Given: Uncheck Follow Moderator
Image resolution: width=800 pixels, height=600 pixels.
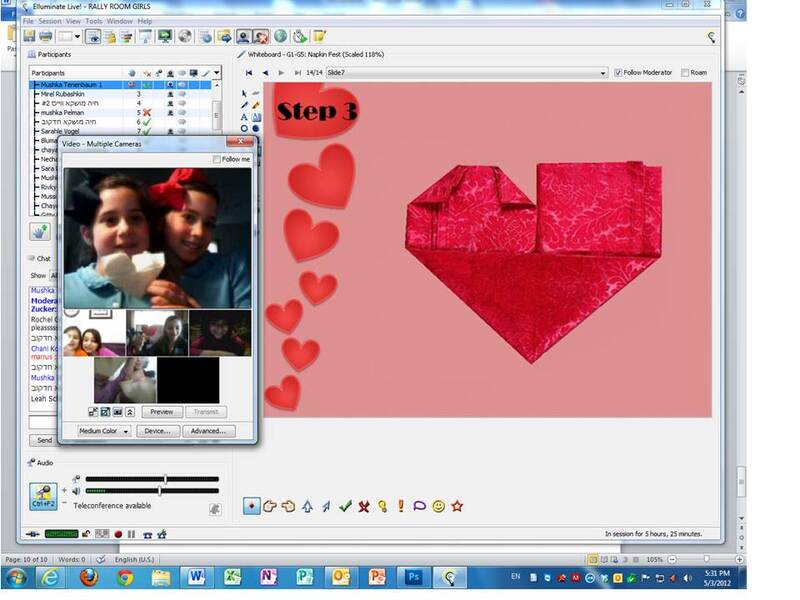Looking at the screenshot, I should [618, 73].
